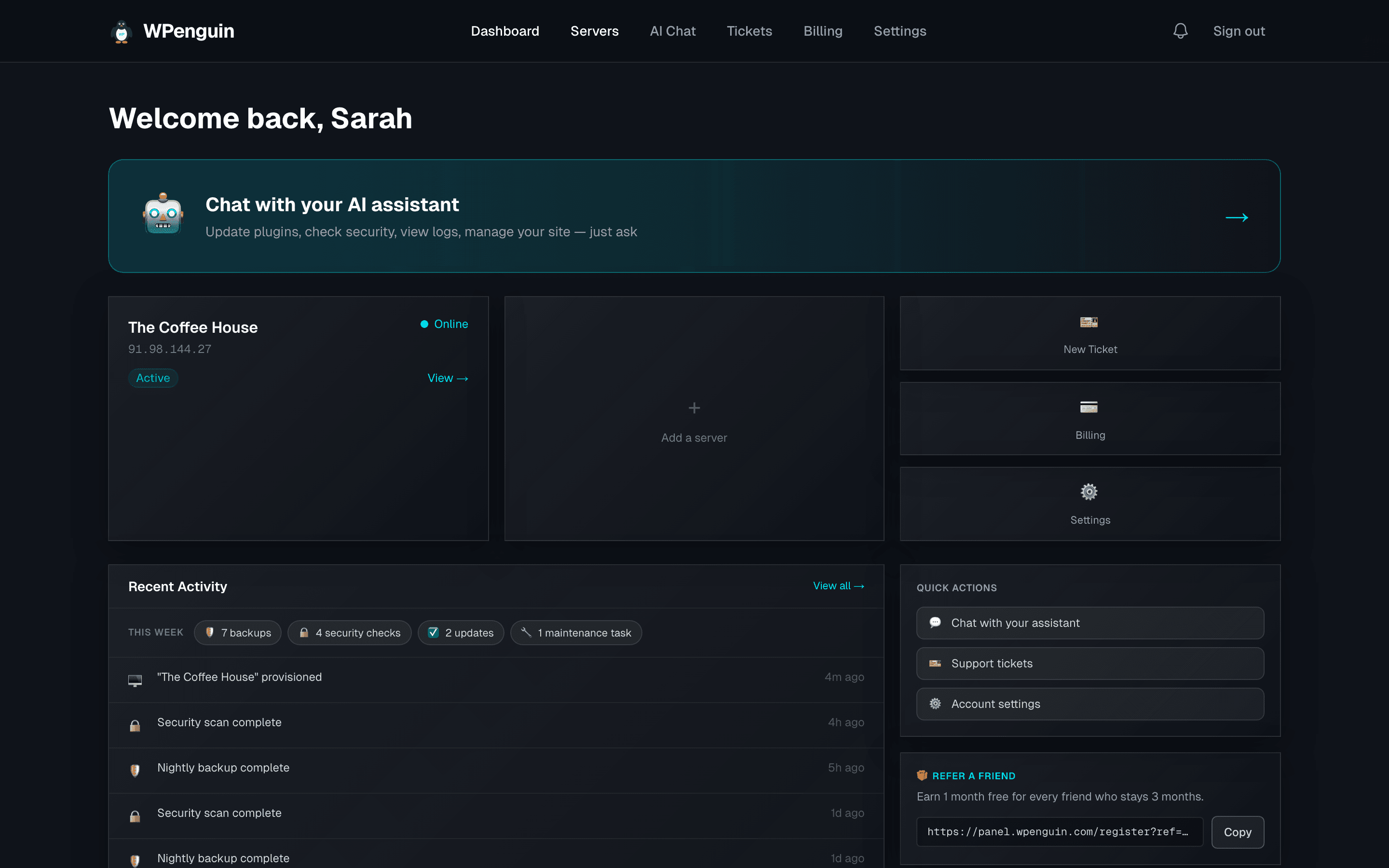Click the lock icon on 4h ago scan

pos(135,726)
